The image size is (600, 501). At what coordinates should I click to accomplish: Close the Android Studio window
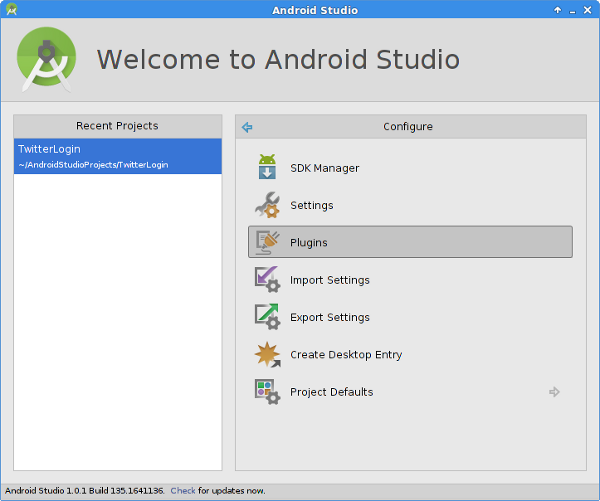[x=587, y=10]
